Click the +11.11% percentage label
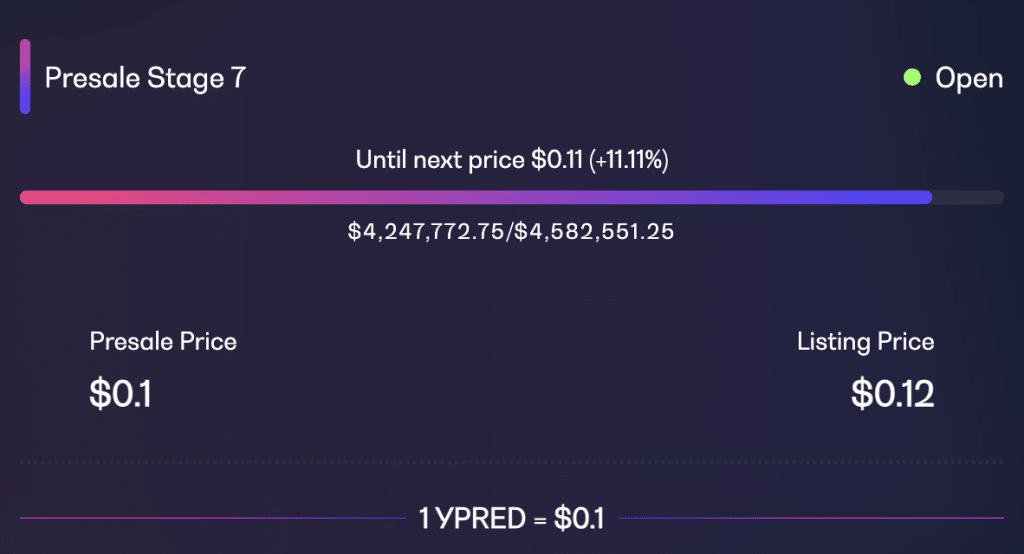The width and height of the screenshot is (1024, 554). click(x=629, y=160)
